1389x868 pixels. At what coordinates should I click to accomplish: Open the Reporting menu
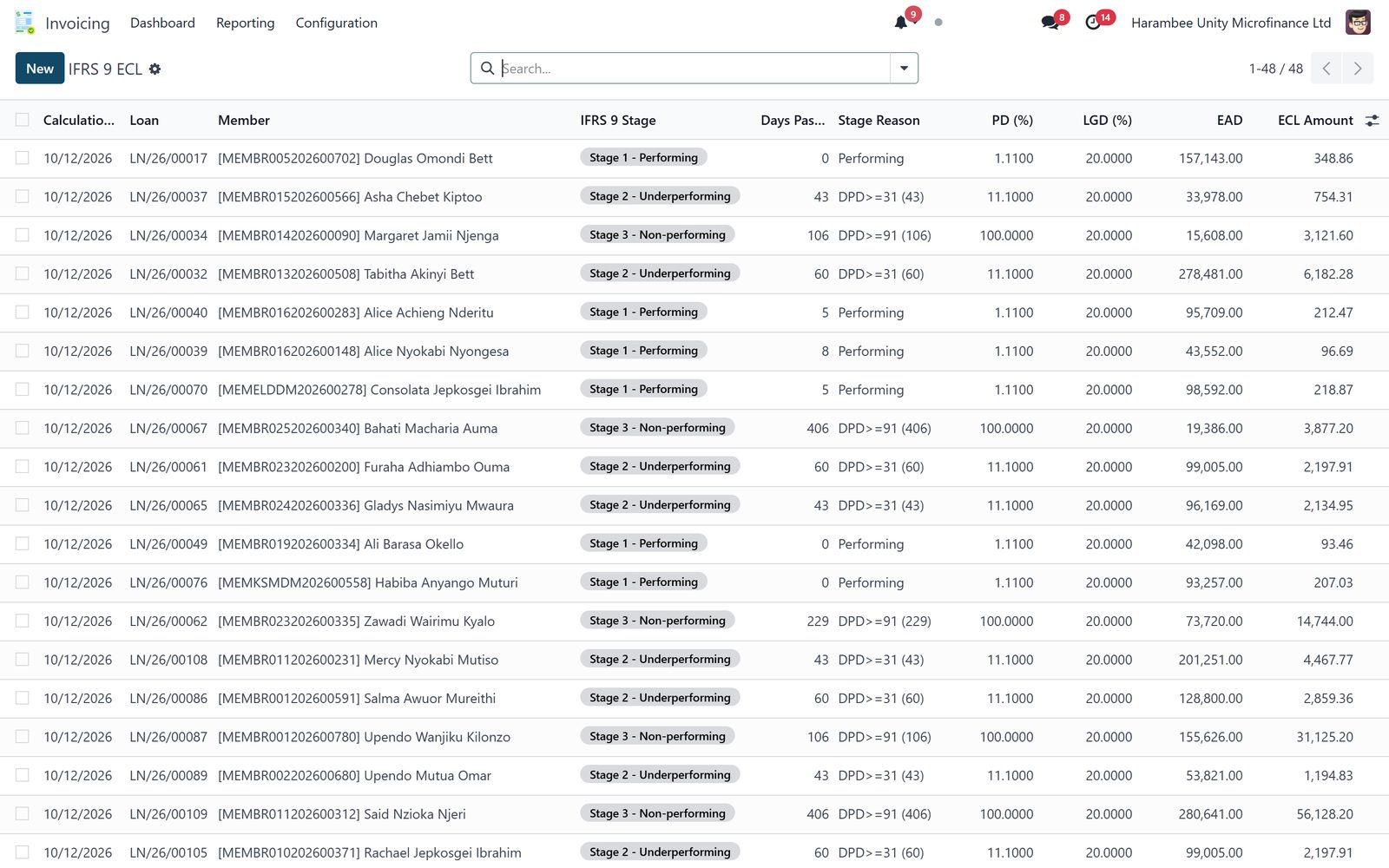[x=245, y=23]
